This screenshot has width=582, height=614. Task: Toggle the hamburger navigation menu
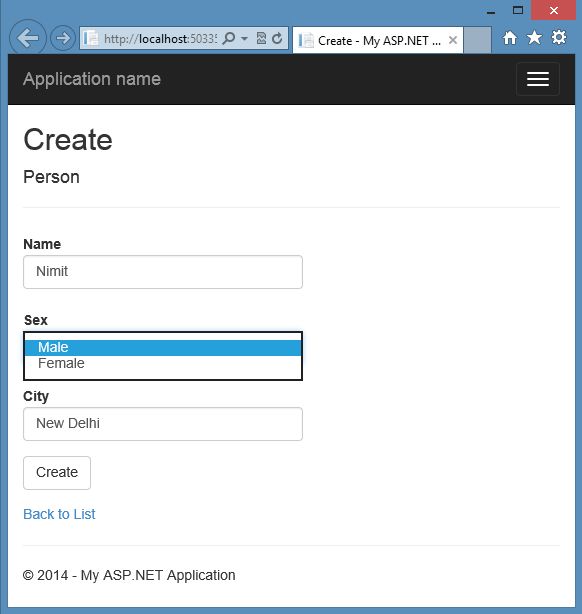point(538,79)
